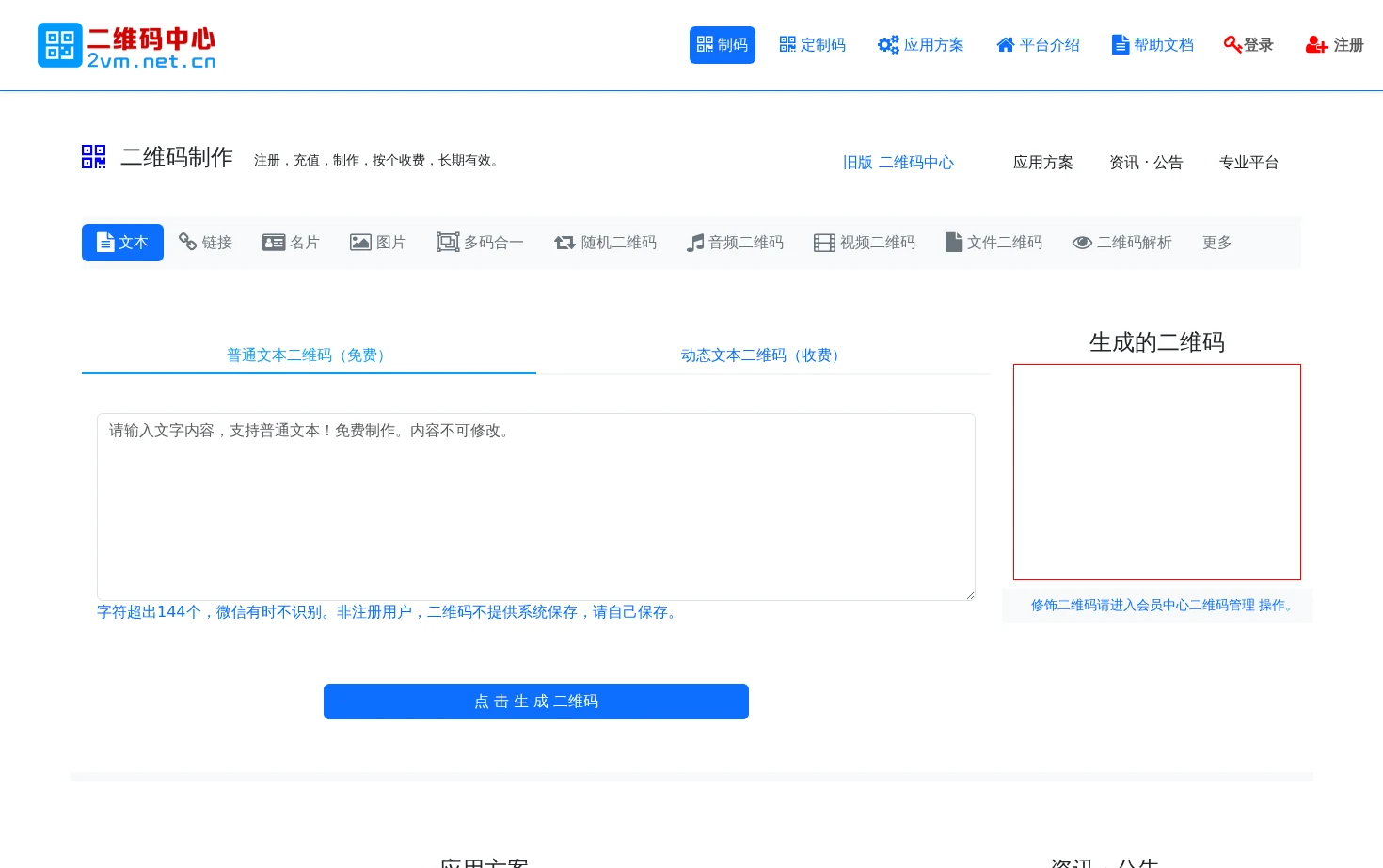Open the 名片 type tab label
This screenshot has width=1383, height=868.
(305, 243)
